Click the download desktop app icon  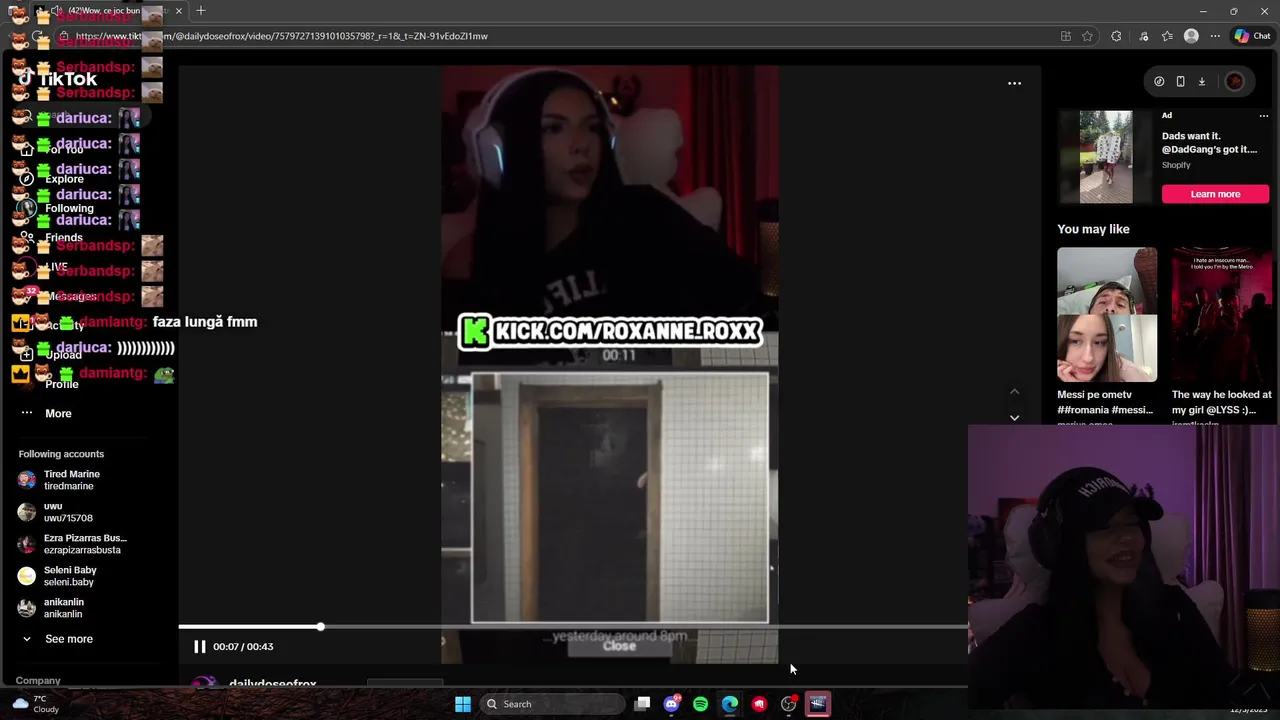point(1202,82)
